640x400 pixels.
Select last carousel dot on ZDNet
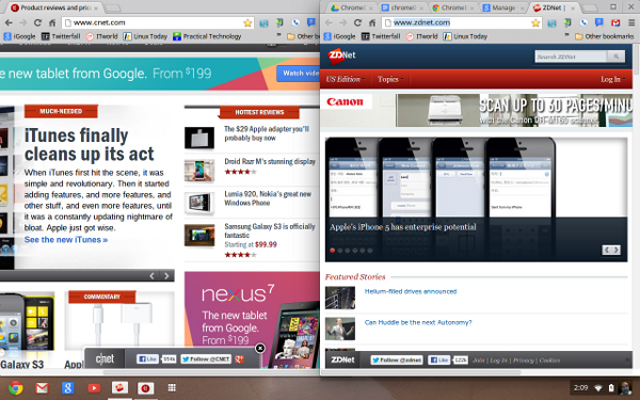370,250
